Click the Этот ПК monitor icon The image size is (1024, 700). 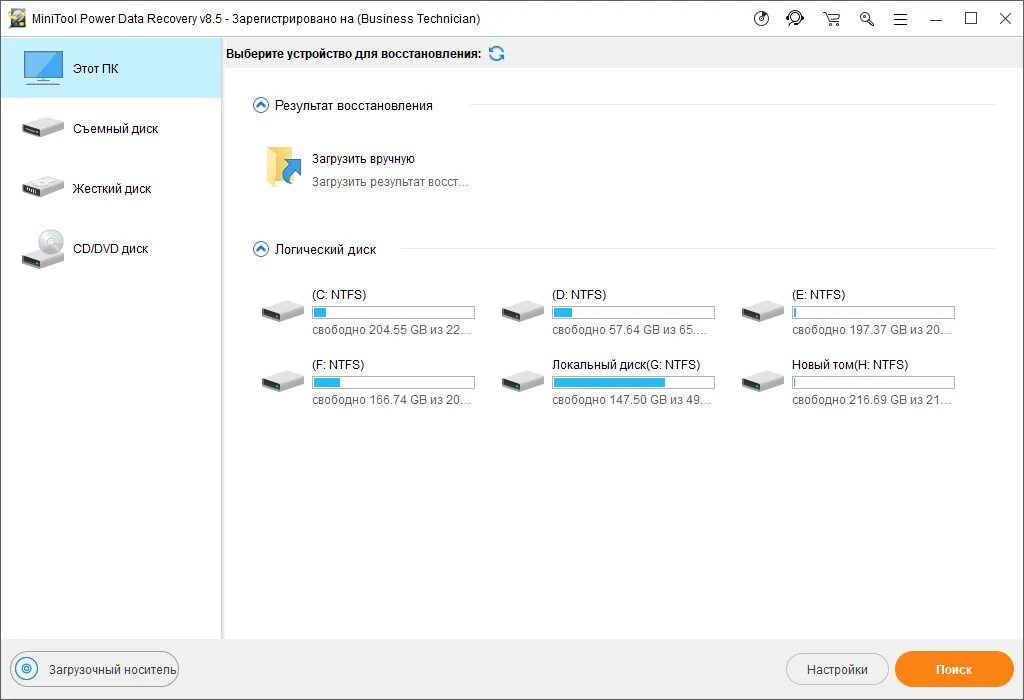(x=43, y=68)
